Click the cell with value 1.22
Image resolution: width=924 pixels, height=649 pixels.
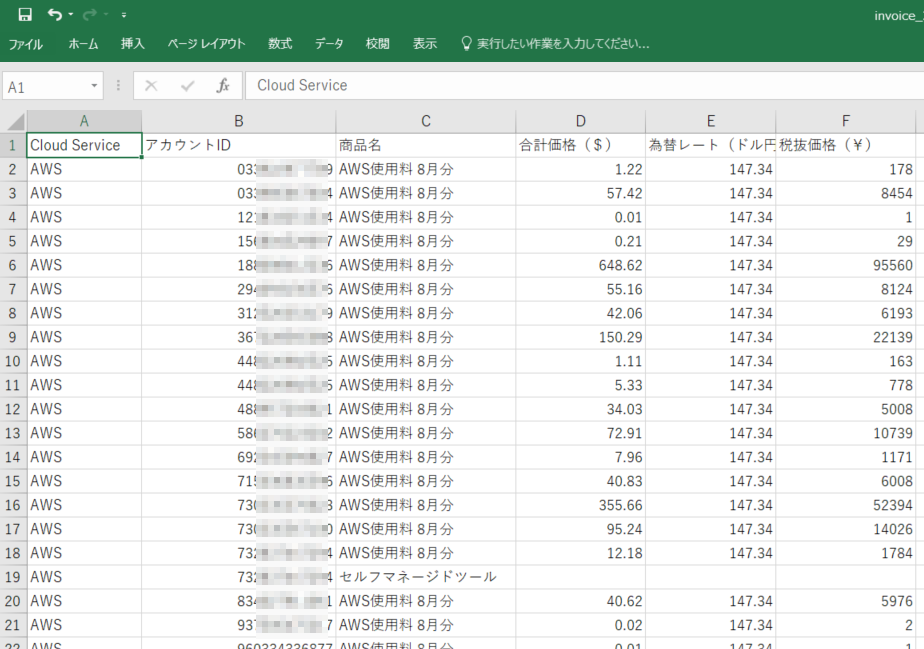[580, 169]
